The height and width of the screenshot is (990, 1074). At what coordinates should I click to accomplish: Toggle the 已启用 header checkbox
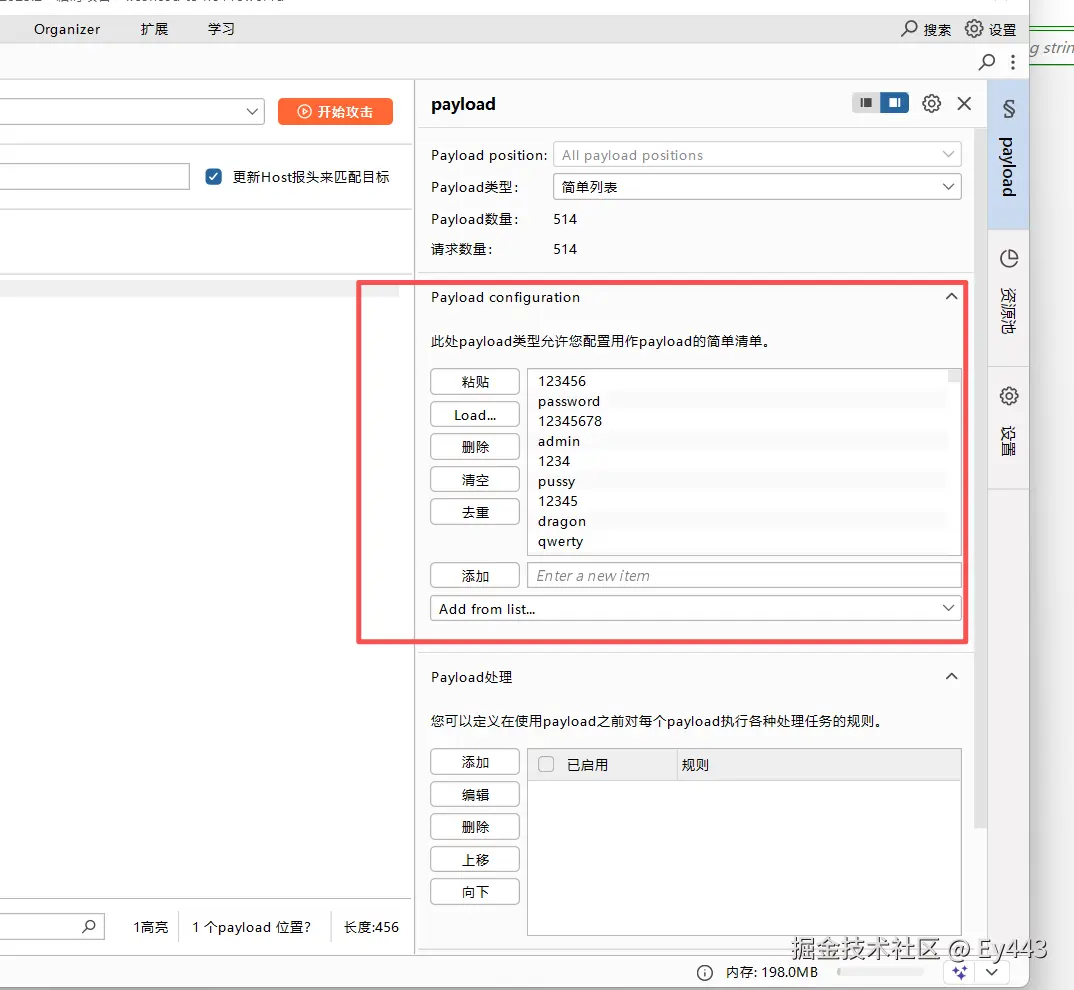(x=546, y=764)
